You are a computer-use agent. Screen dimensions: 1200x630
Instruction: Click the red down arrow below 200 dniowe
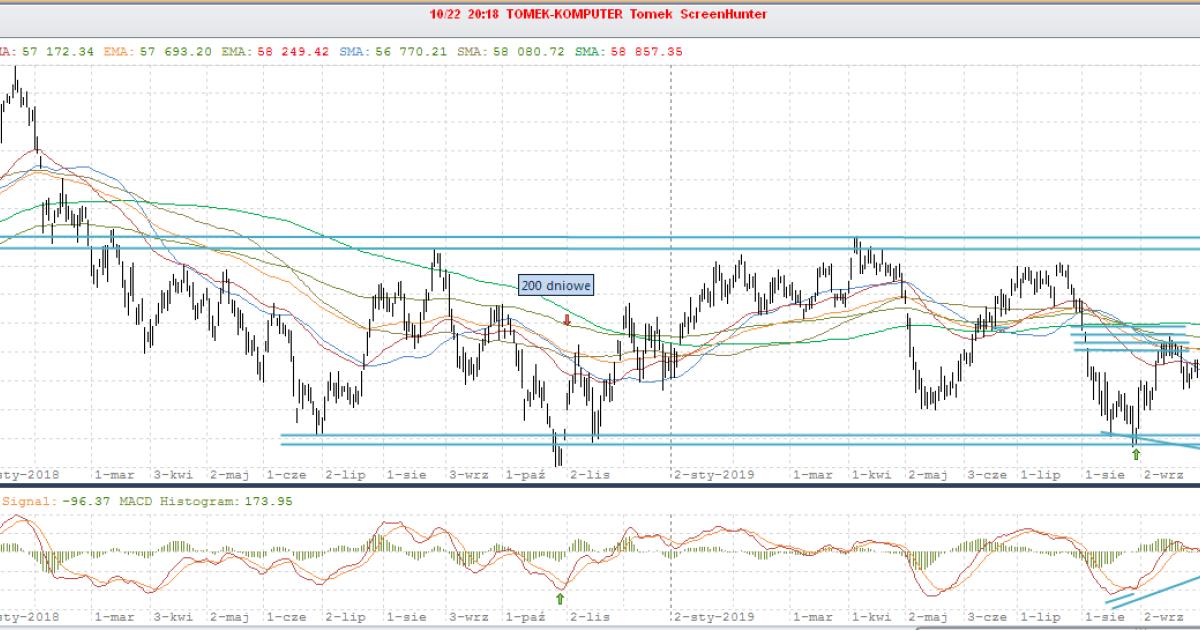pos(567,320)
